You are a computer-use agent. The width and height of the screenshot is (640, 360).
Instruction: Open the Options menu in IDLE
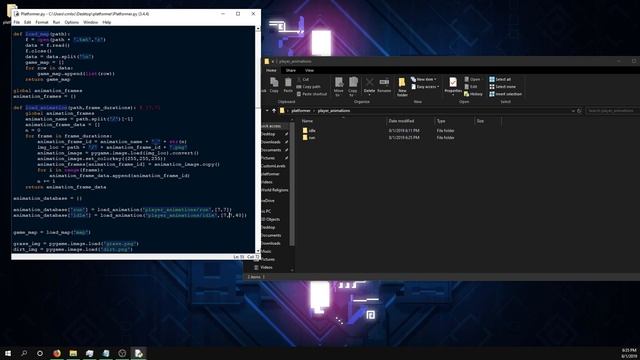point(71,22)
